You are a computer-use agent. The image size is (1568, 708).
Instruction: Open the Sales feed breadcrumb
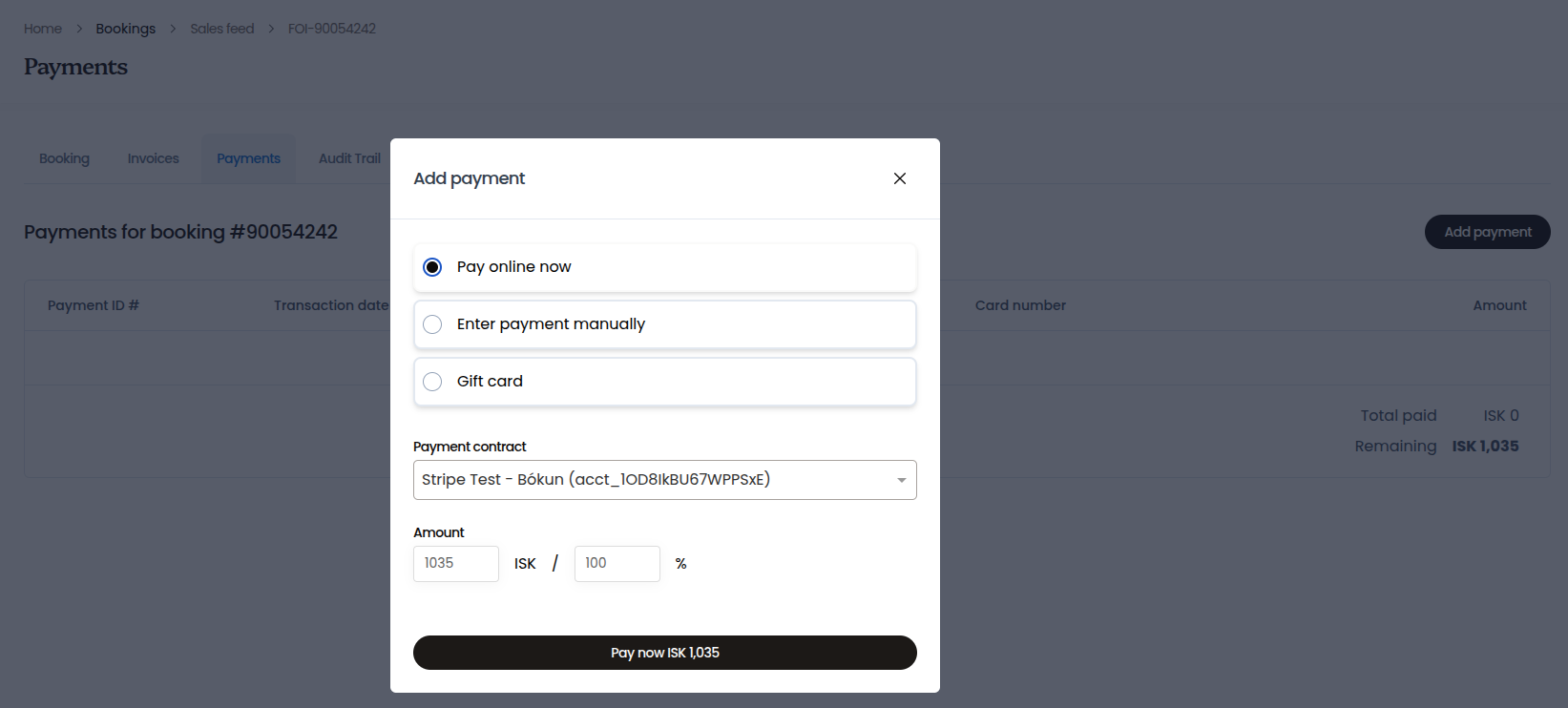click(222, 29)
